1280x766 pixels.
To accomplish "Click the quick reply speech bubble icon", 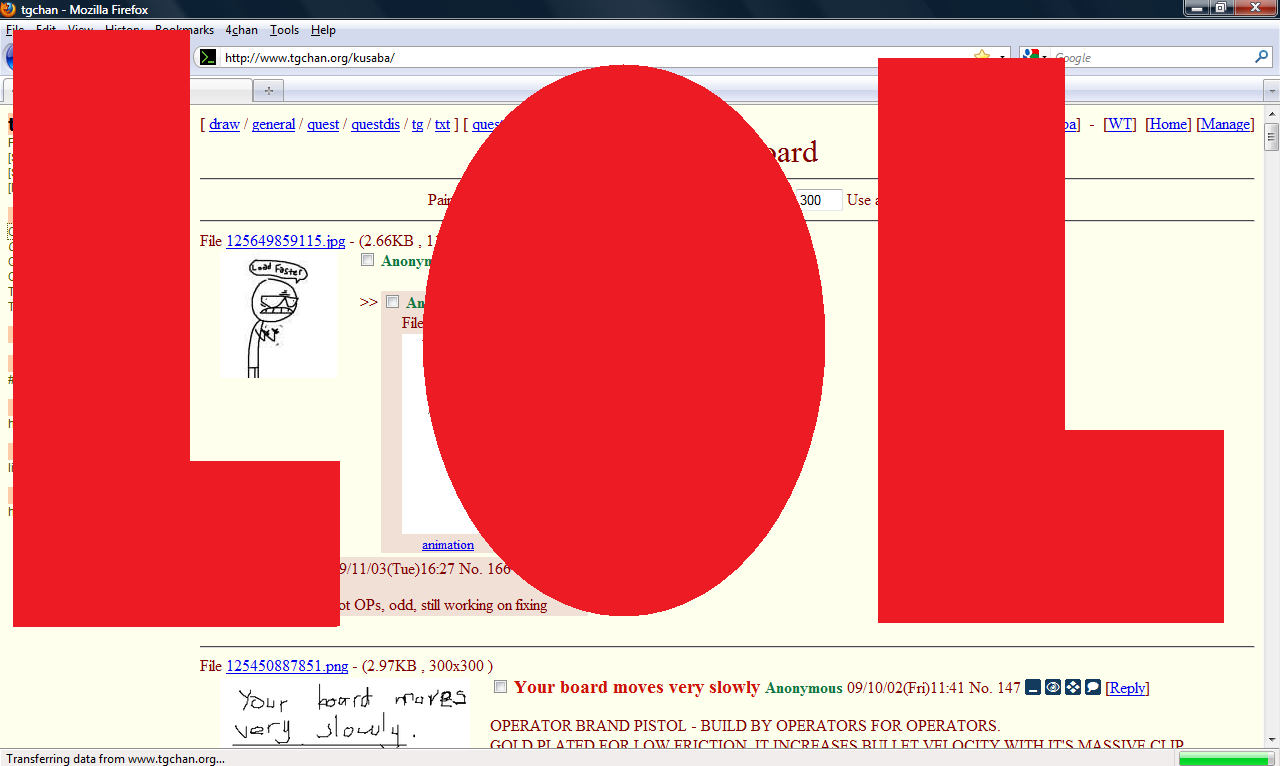I will 1093,687.
